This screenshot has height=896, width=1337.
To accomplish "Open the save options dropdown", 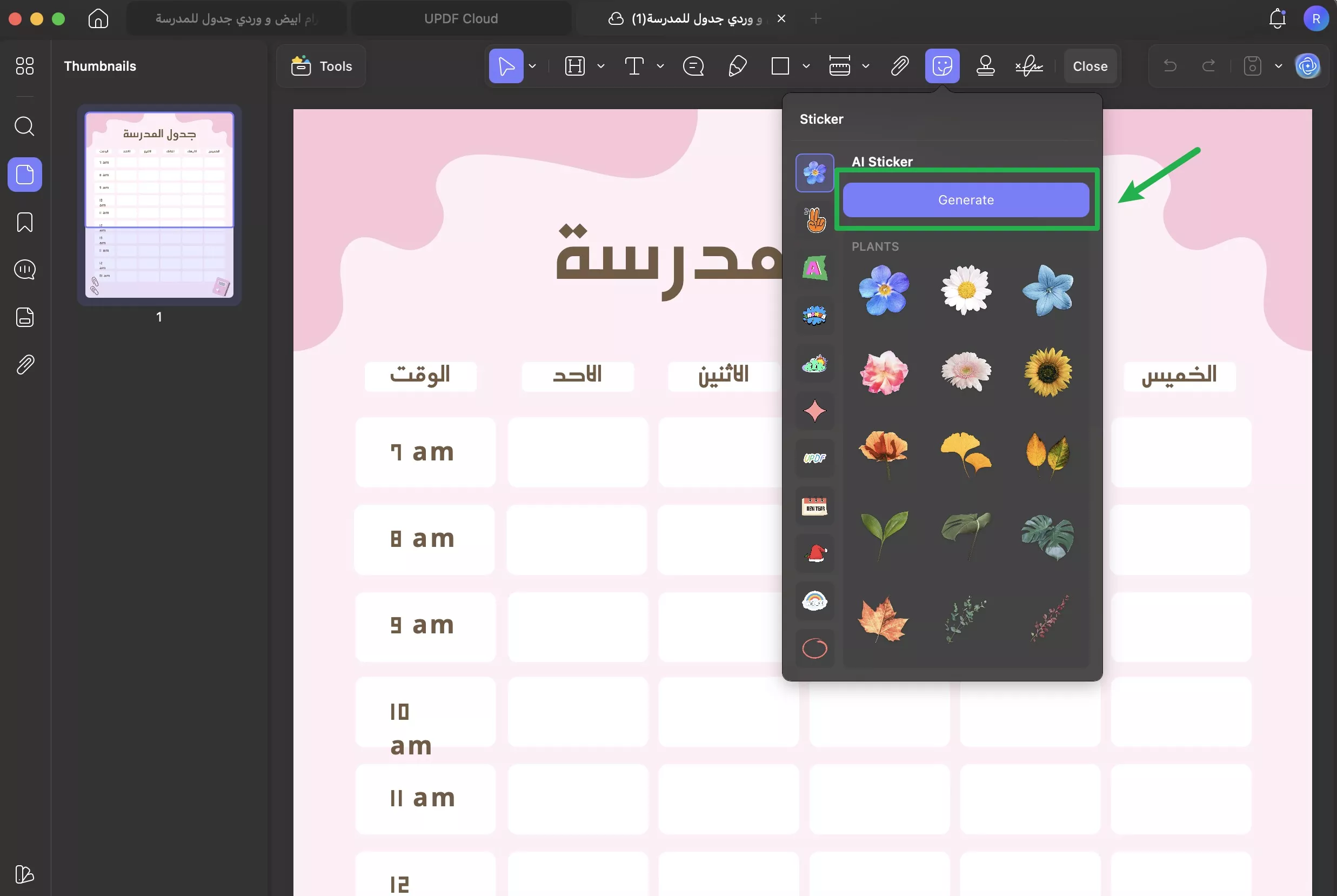I will 1278,66.
